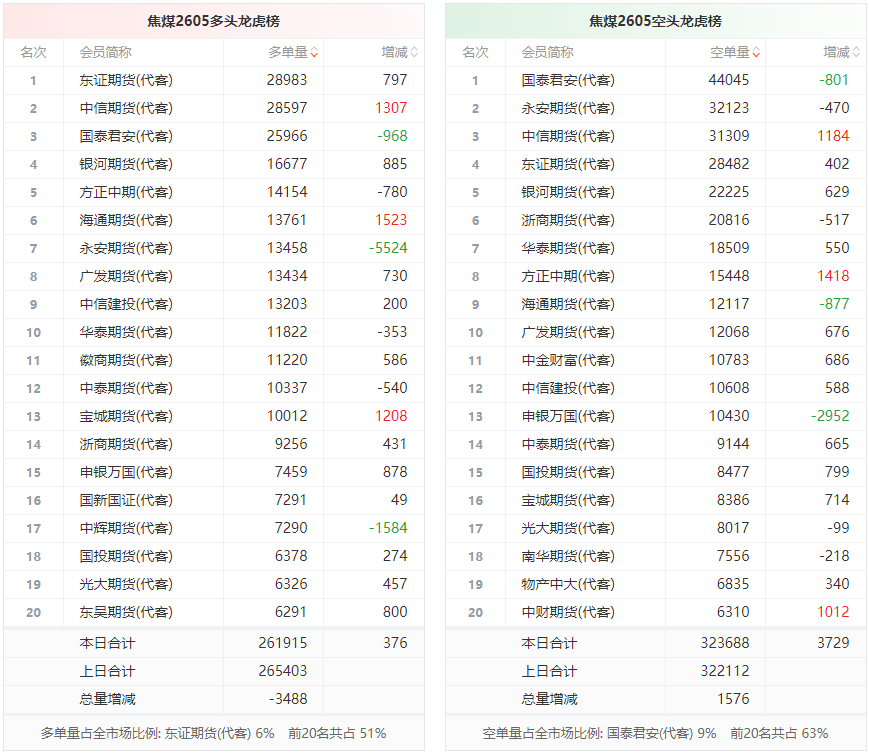Viewport: 869px width, 755px height.
Task: Sort short table by 增减 sort icon
Action: pyautogui.click(x=856, y=53)
